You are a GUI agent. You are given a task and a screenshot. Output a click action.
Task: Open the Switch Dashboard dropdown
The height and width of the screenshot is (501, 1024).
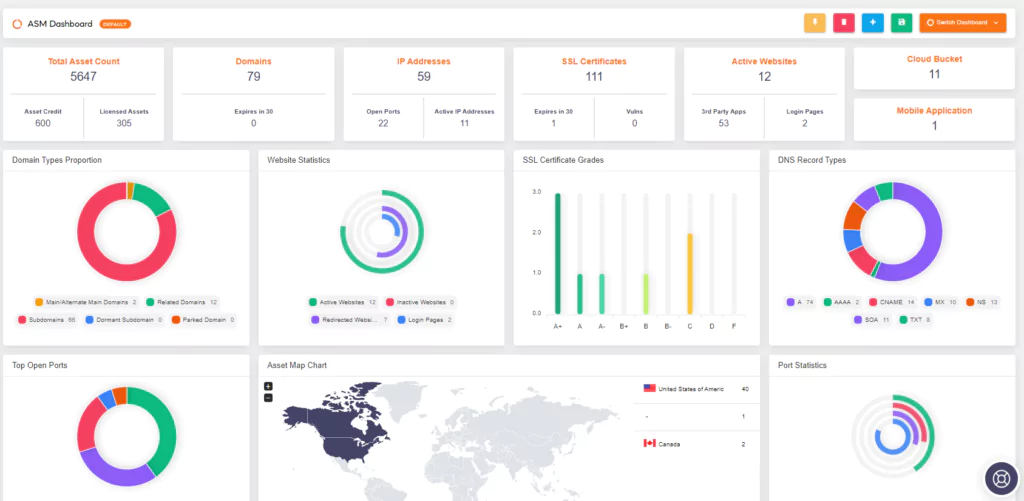(963, 22)
